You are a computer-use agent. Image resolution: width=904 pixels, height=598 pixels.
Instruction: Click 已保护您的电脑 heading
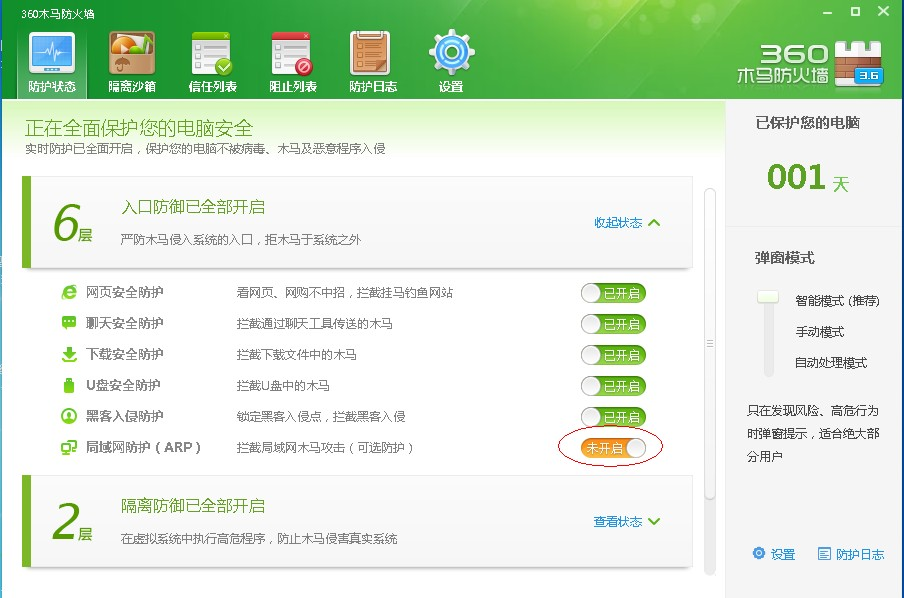click(808, 123)
